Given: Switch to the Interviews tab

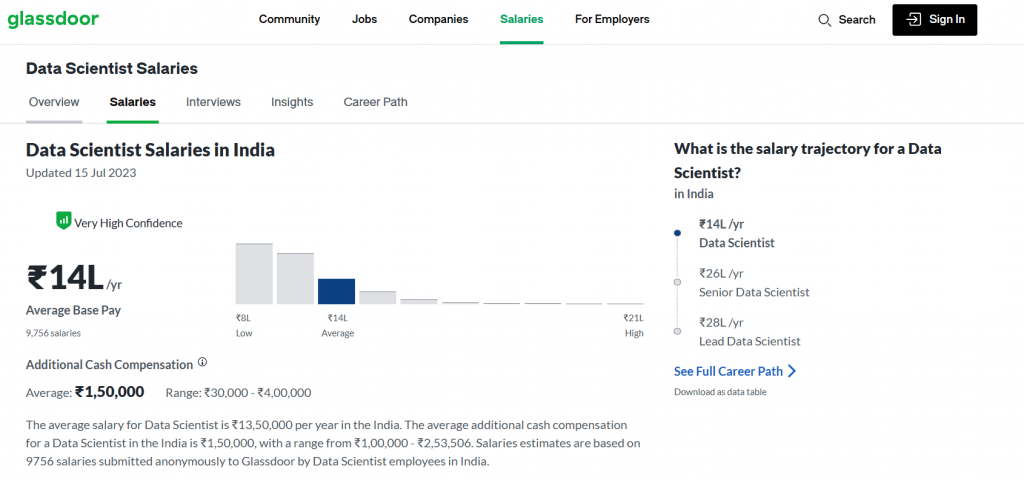Looking at the screenshot, I should click(213, 102).
